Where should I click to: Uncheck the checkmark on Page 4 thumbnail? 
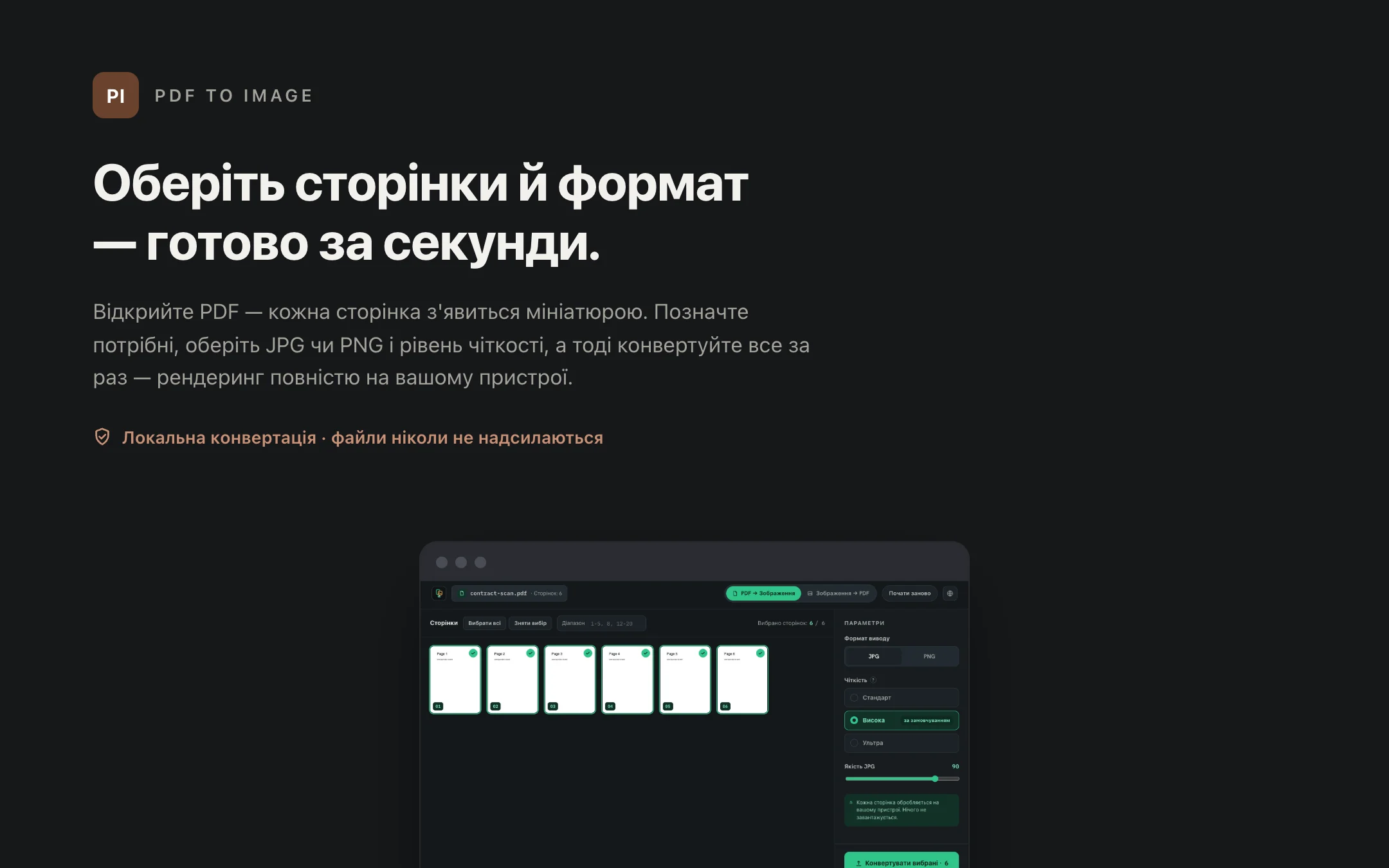(646, 653)
